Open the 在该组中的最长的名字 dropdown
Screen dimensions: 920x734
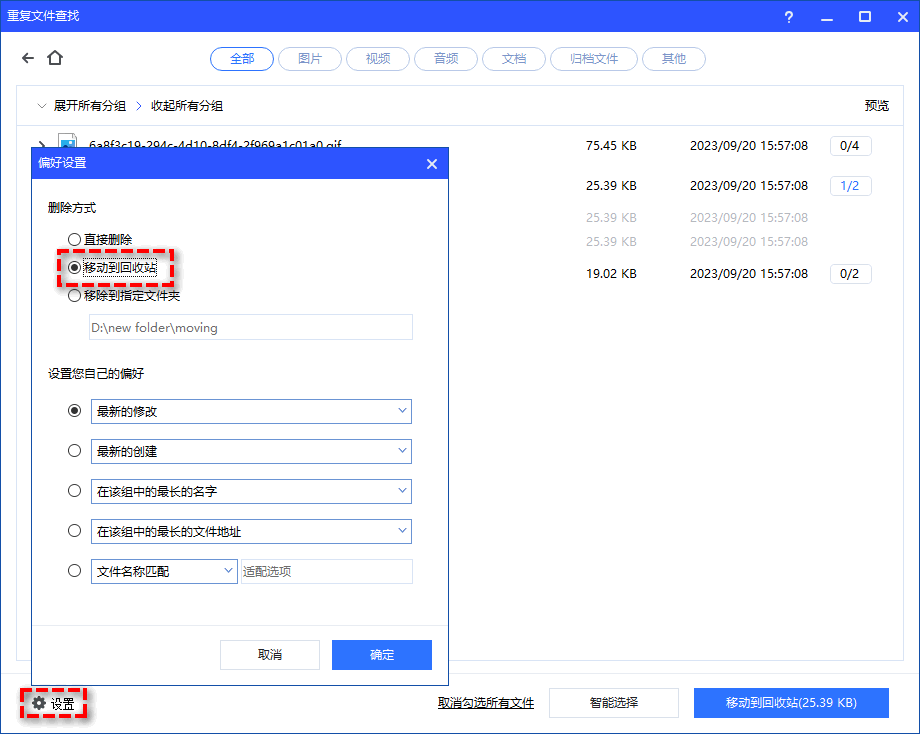251,491
